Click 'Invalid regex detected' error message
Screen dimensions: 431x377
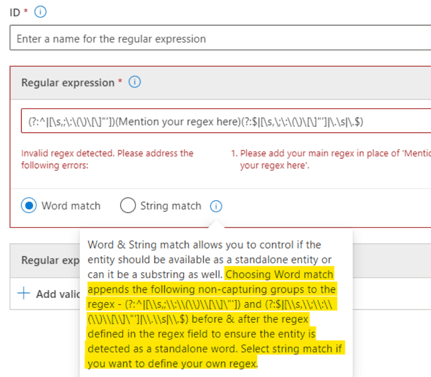coord(107,159)
